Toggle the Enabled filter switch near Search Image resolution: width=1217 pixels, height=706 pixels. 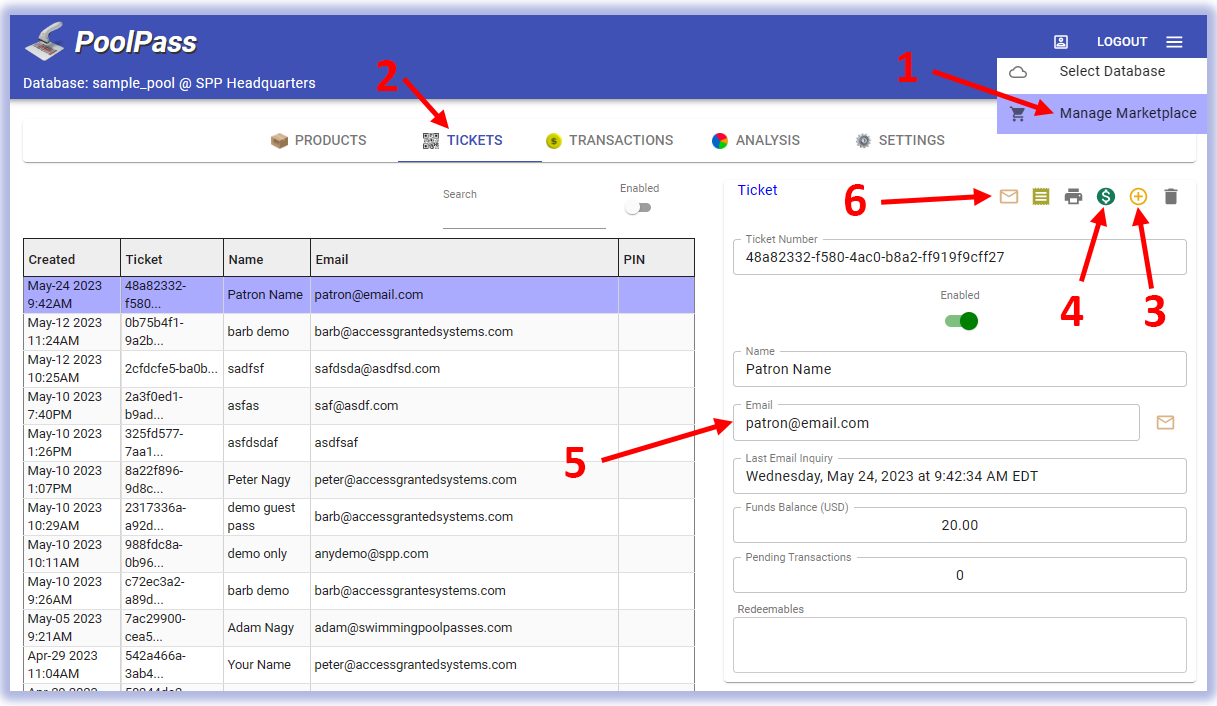click(x=637, y=208)
